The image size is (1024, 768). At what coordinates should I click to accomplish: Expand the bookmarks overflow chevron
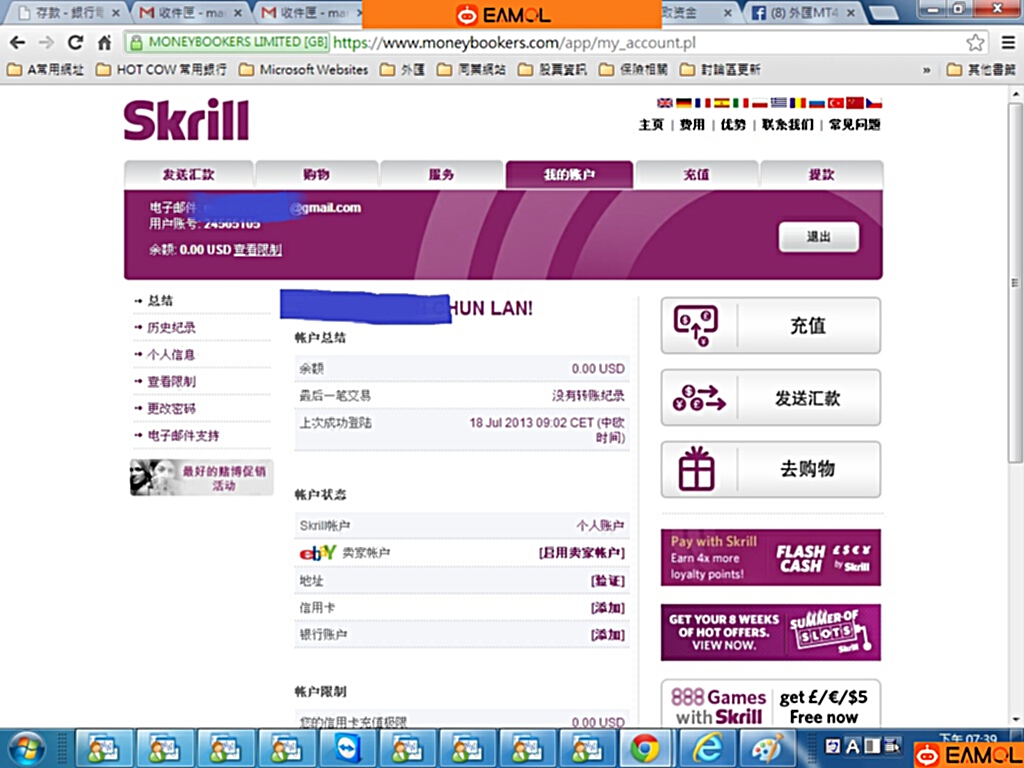(927, 70)
